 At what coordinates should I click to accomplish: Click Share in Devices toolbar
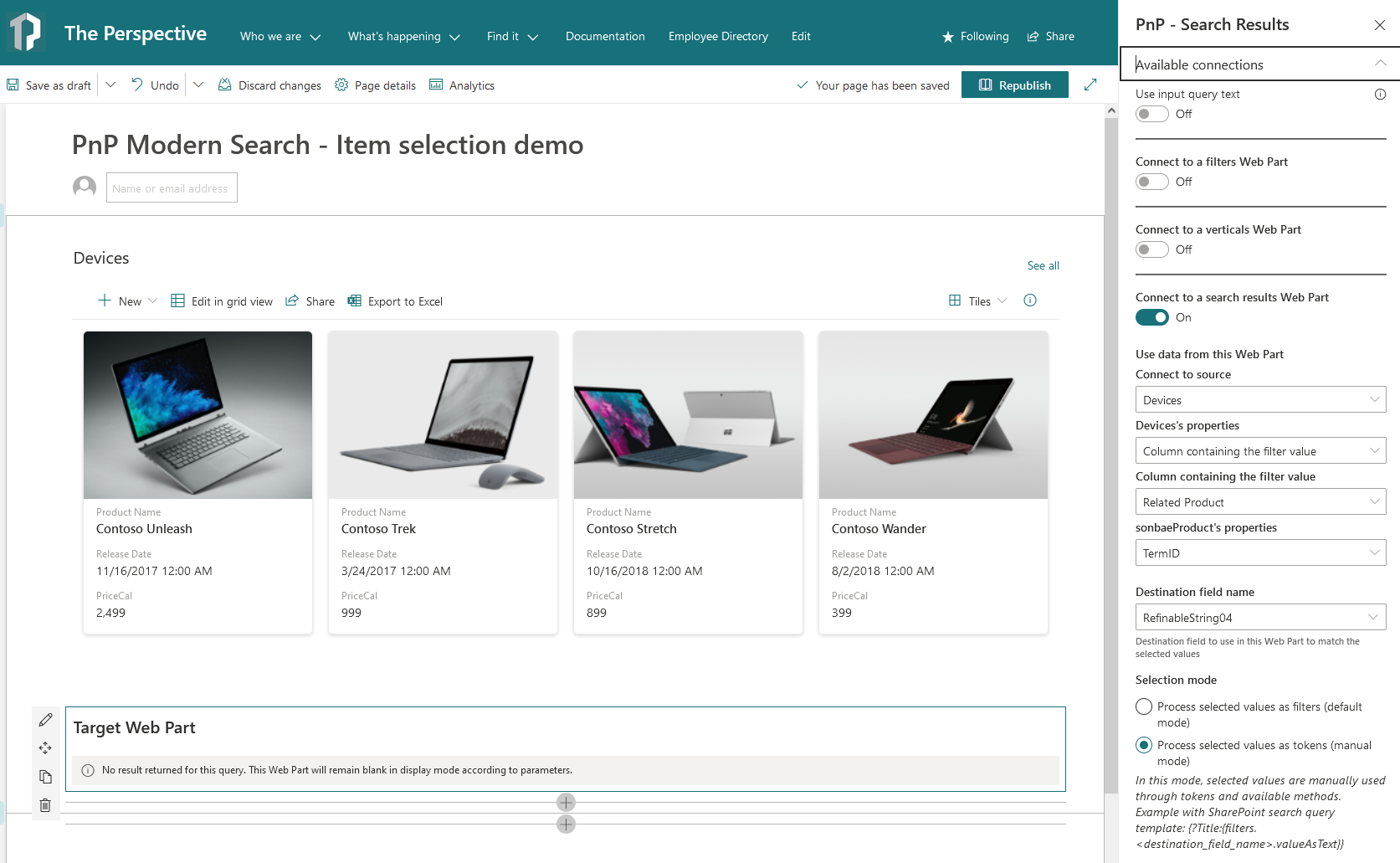pyautogui.click(x=310, y=301)
